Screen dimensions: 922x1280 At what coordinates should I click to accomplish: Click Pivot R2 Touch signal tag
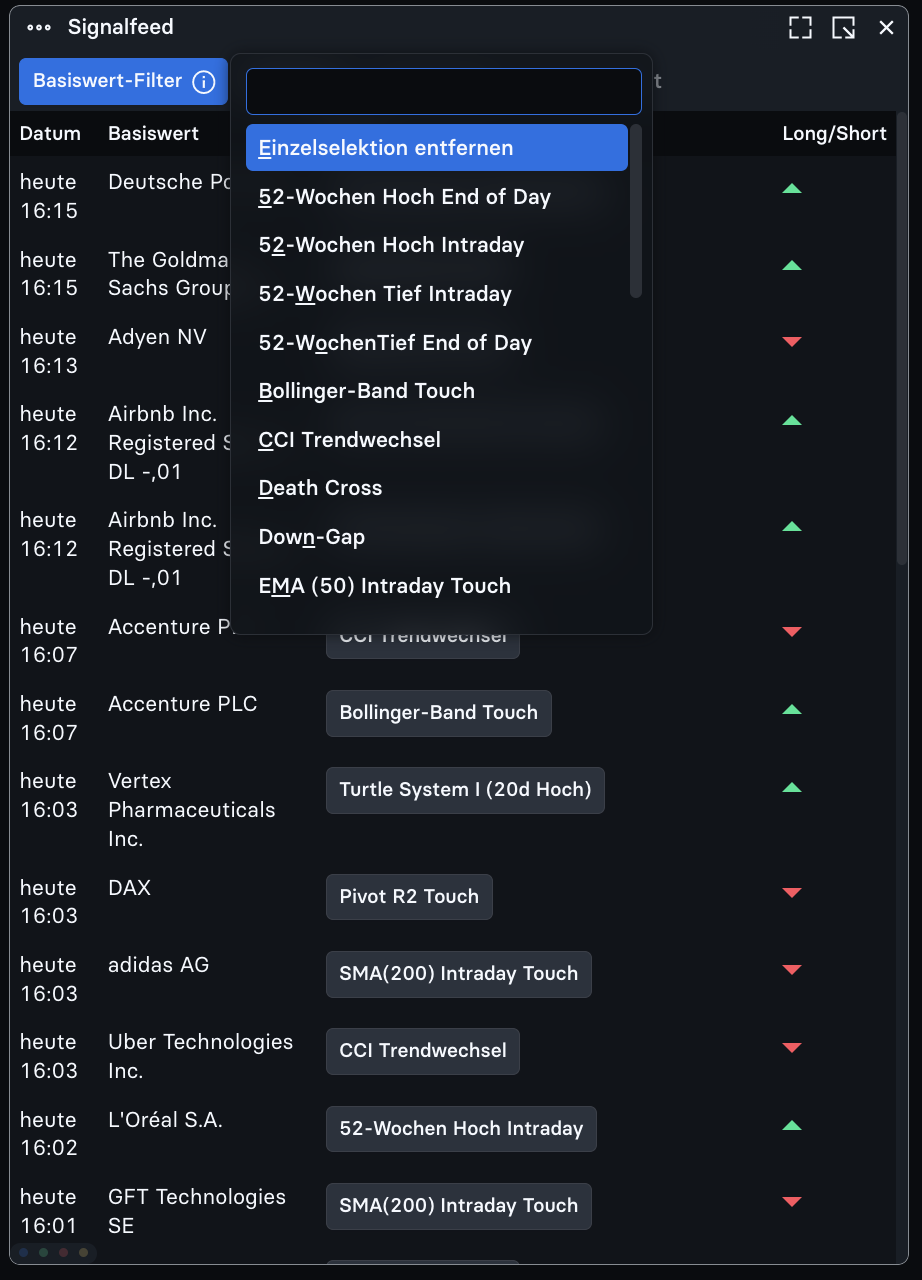pyautogui.click(x=409, y=897)
